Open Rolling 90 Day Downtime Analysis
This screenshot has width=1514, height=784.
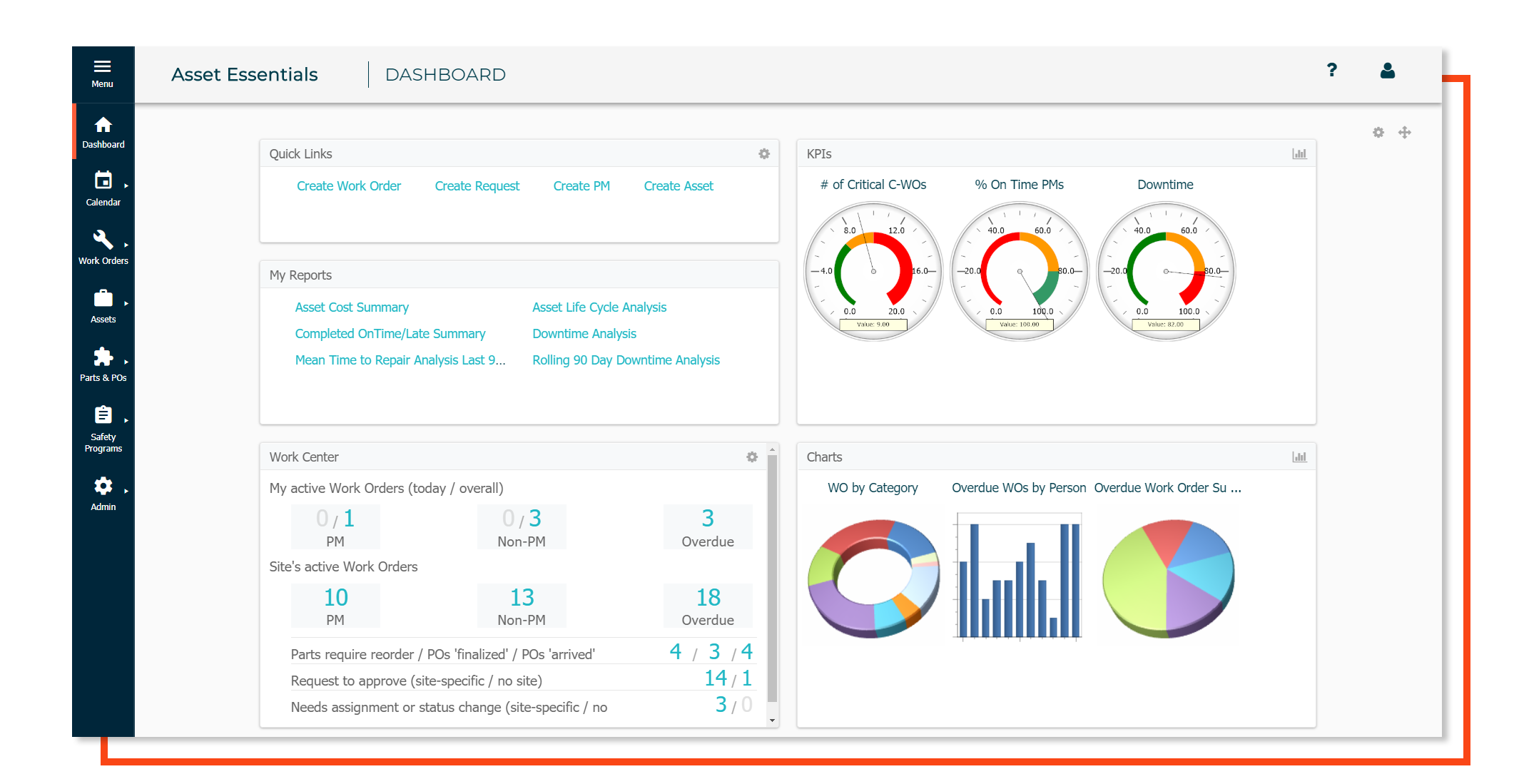[626, 360]
